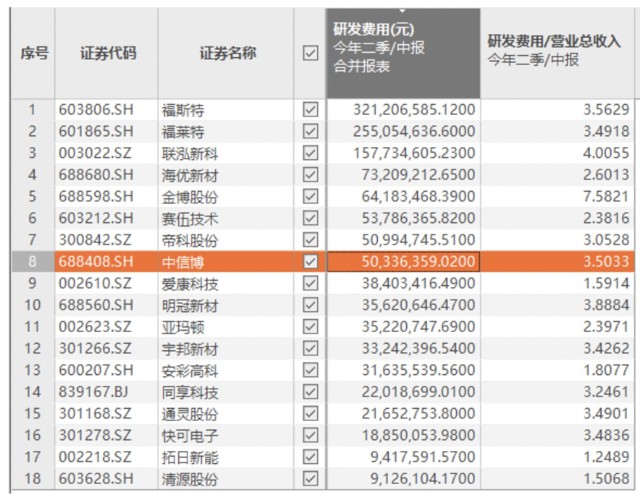Click the 序号 column header
This screenshot has height=495, width=640.
click(x=34, y=54)
